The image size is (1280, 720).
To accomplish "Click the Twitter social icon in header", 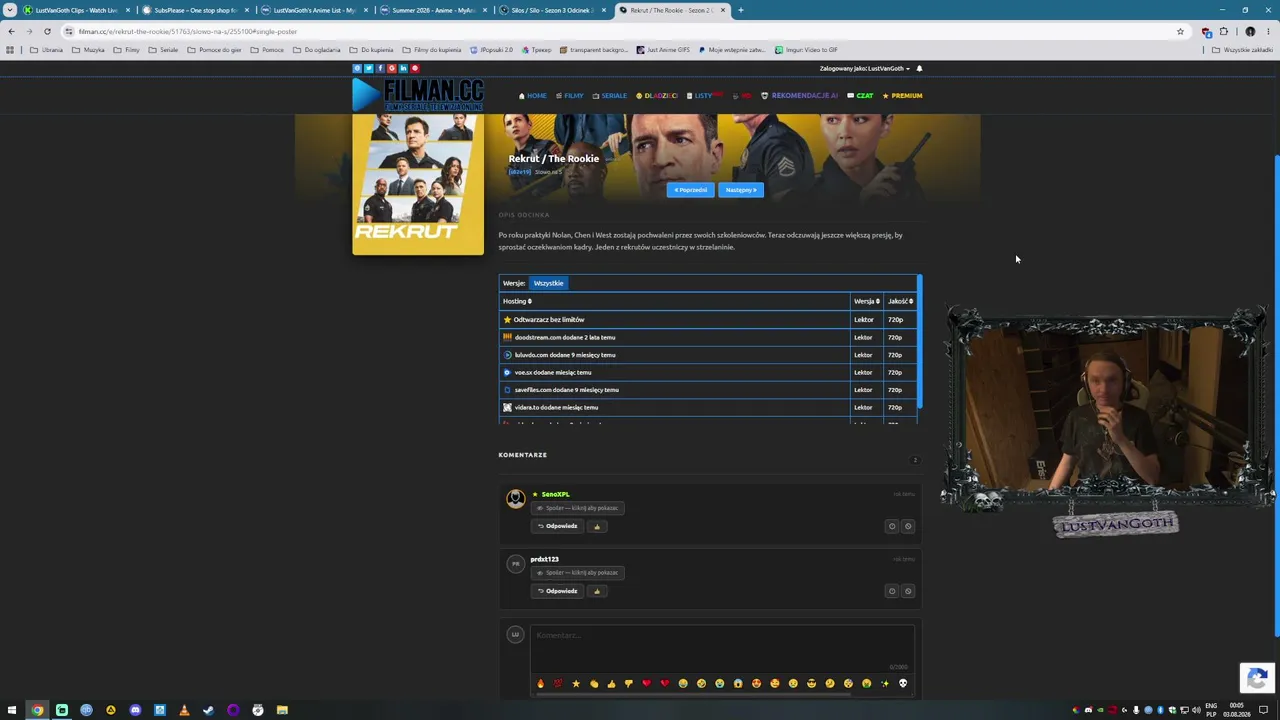I will point(368,68).
